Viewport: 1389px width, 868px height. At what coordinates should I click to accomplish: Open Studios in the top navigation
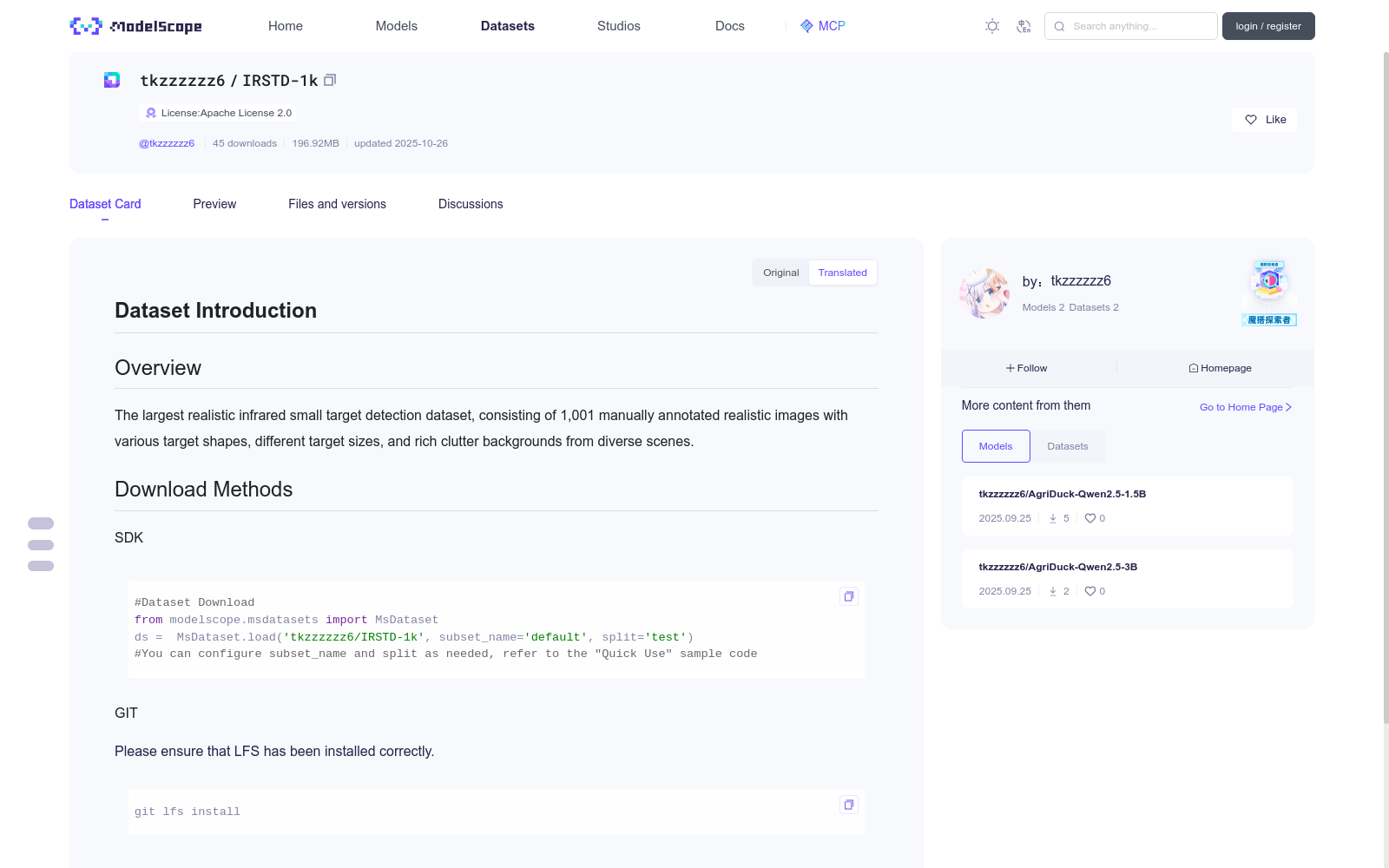tap(619, 26)
